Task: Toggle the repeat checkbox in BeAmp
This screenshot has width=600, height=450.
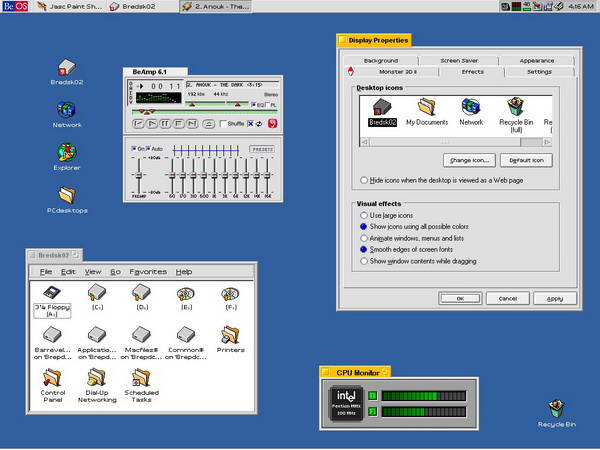Action: (x=250, y=124)
